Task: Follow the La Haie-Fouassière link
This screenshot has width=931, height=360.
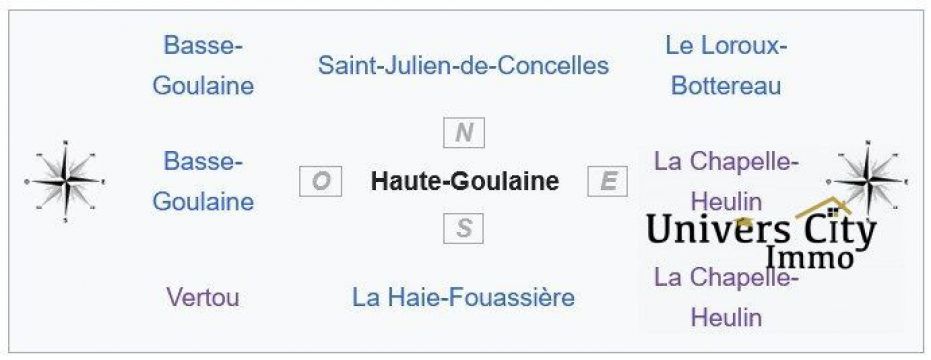Action: tap(463, 297)
